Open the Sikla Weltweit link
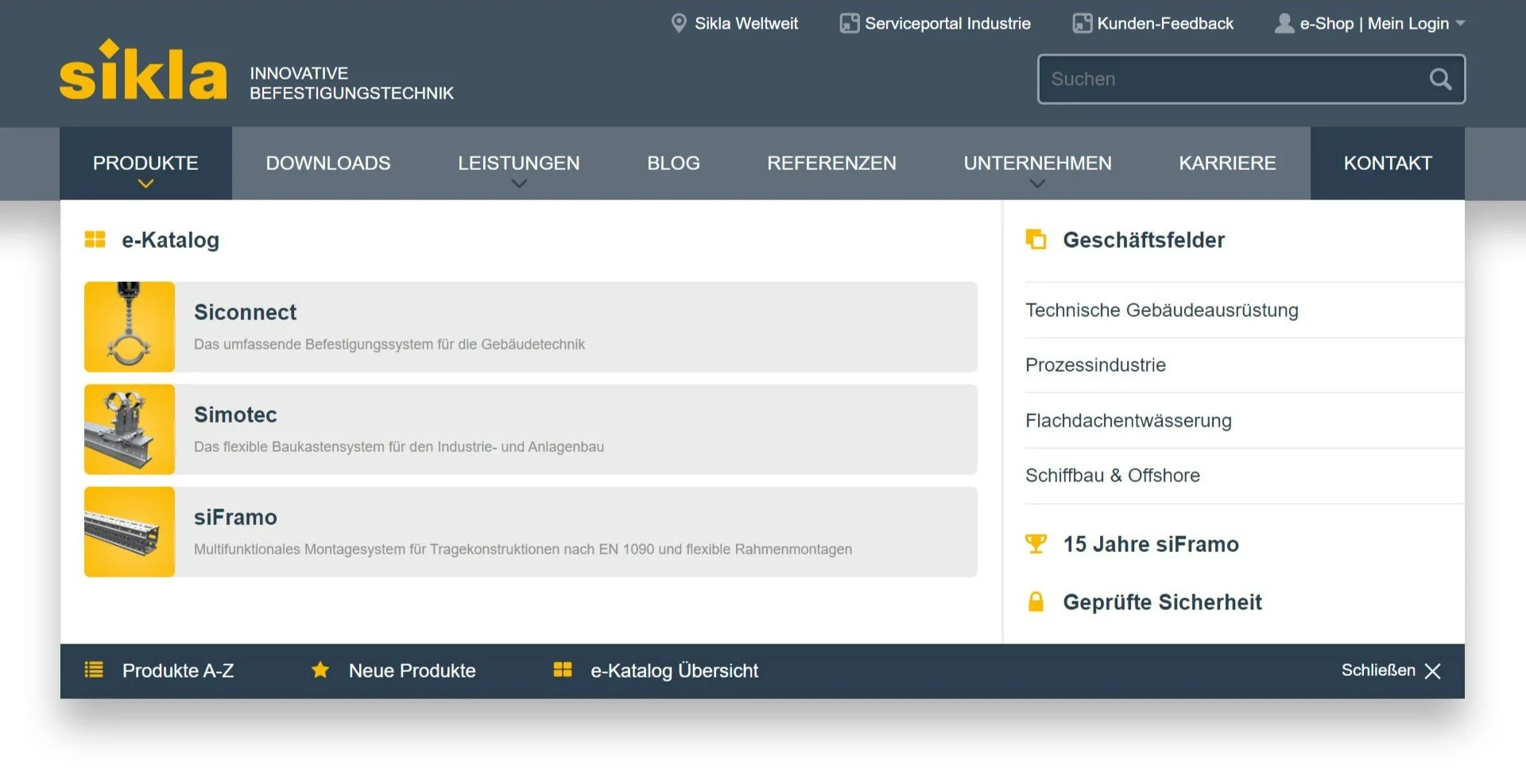 coord(746,24)
